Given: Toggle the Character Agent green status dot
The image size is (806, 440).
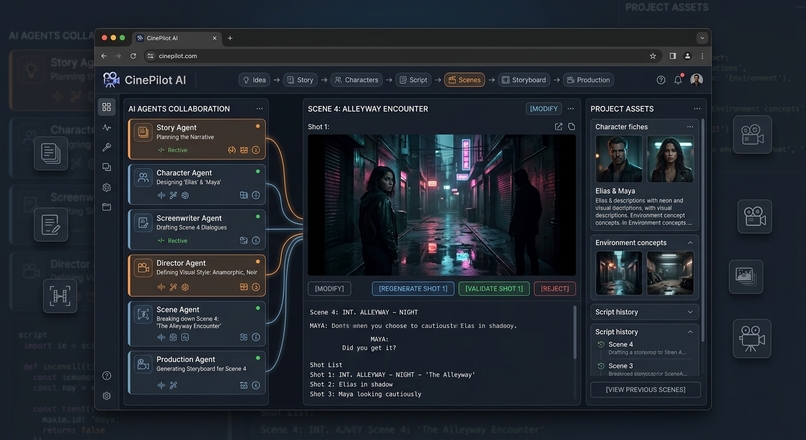Looking at the screenshot, I should (258, 171).
